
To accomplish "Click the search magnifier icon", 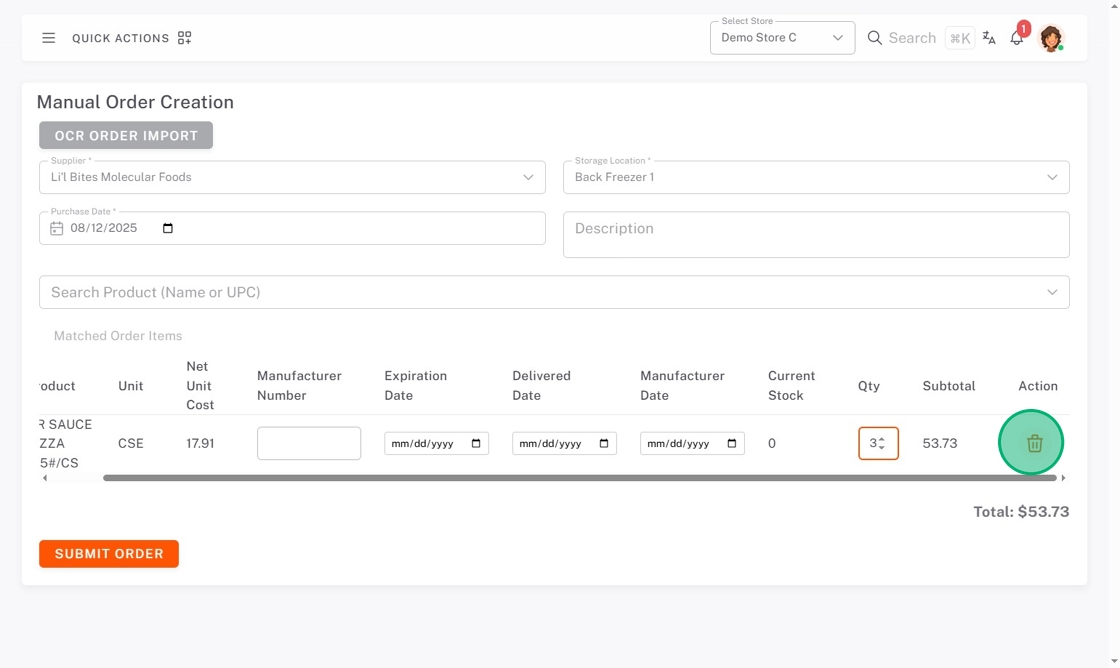I will [874, 38].
